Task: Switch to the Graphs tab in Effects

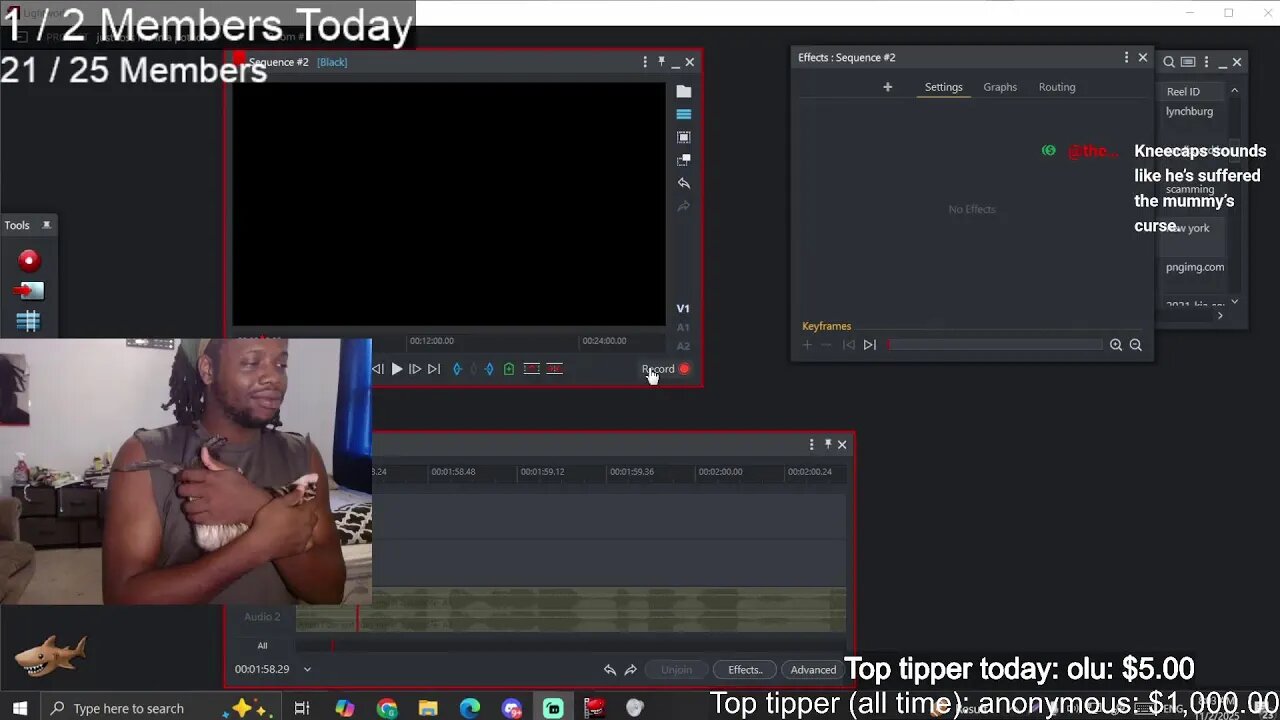Action: point(1000,87)
